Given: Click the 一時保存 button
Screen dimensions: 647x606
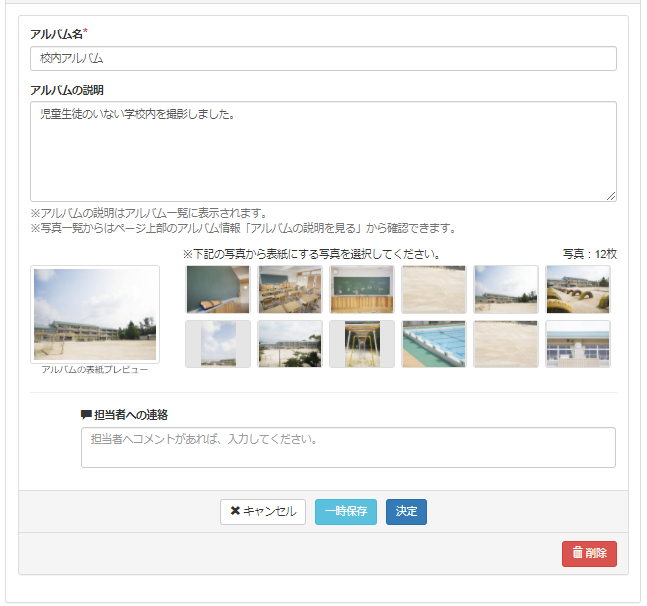Looking at the screenshot, I should [346, 512].
